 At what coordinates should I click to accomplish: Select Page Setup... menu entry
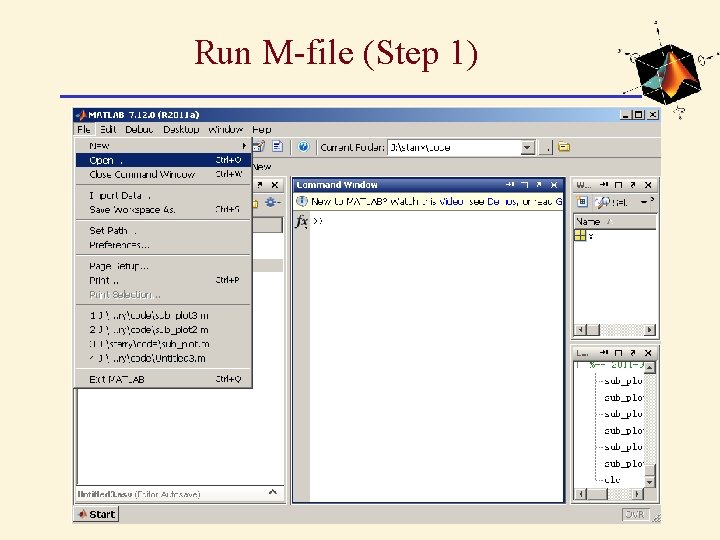pyautogui.click(x=163, y=266)
